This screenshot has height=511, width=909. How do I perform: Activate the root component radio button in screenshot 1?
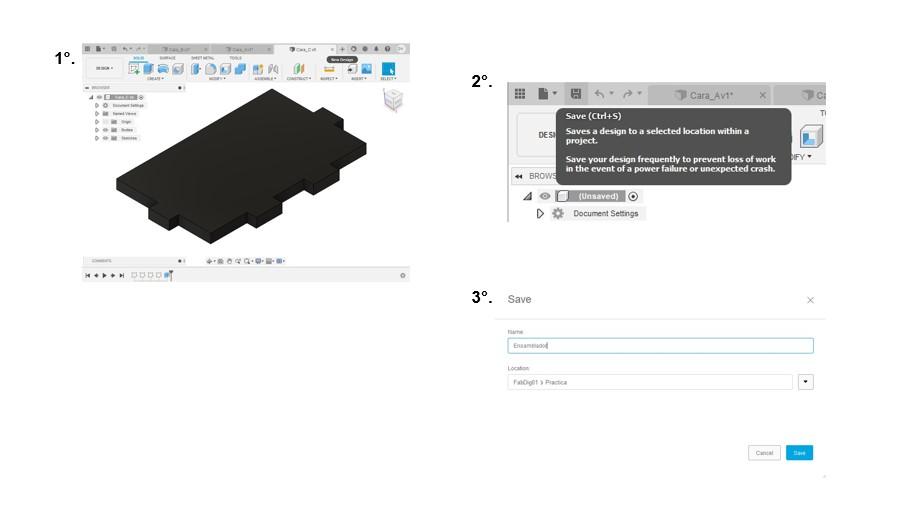[141, 97]
